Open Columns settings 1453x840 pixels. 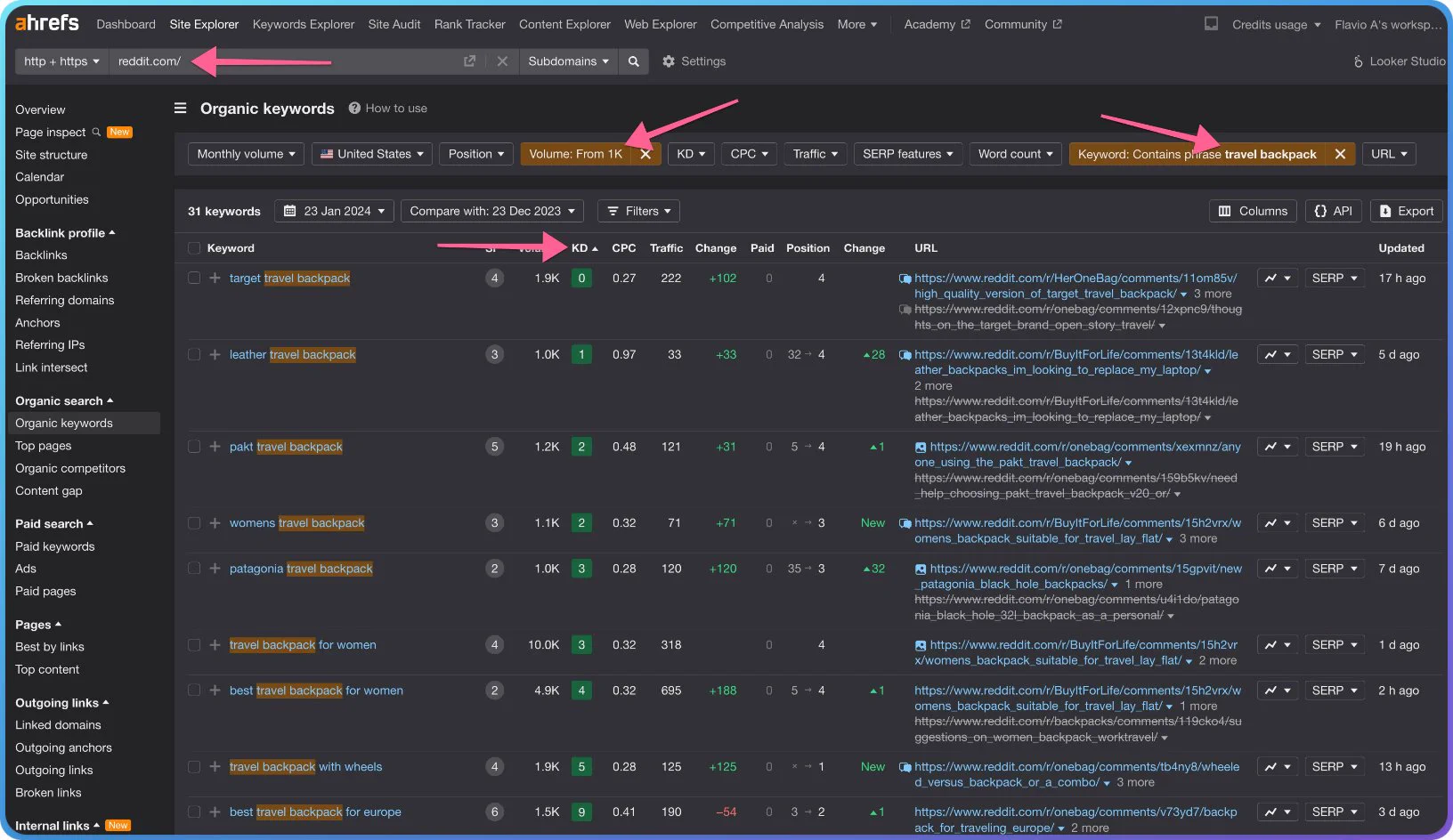click(1253, 211)
